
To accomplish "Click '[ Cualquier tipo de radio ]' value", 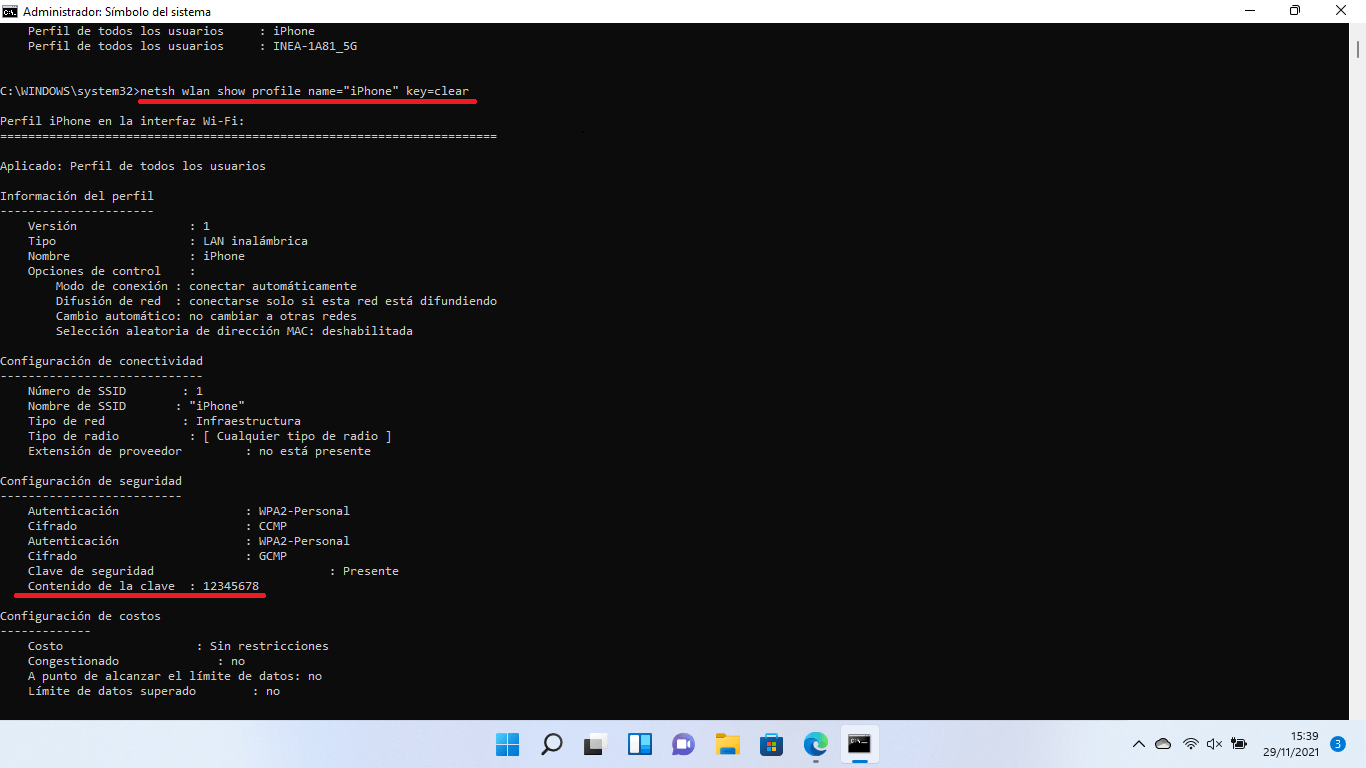I will click(x=297, y=436).
